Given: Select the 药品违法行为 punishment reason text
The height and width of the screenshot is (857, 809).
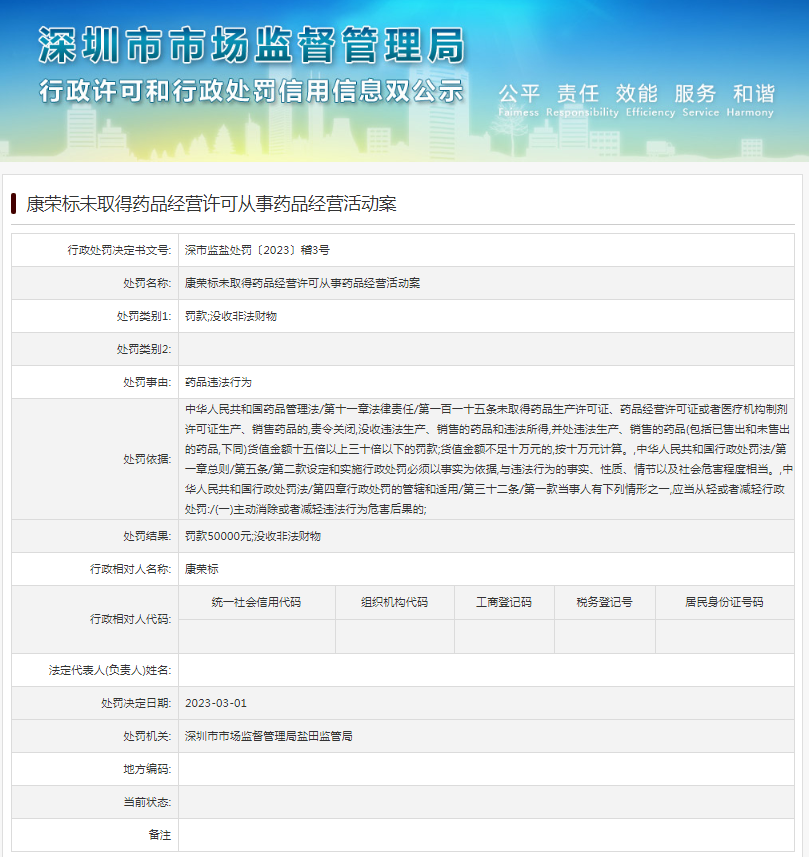Looking at the screenshot, I should [x=218, y=382].
